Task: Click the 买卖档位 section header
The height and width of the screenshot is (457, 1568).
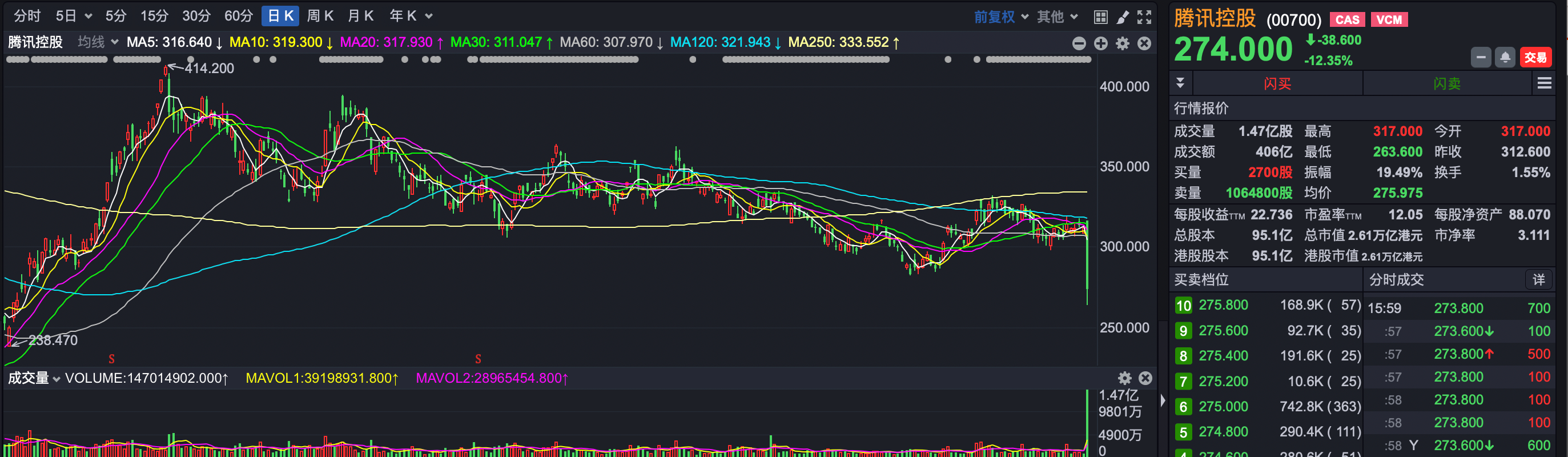Action: coord(1201,280)
